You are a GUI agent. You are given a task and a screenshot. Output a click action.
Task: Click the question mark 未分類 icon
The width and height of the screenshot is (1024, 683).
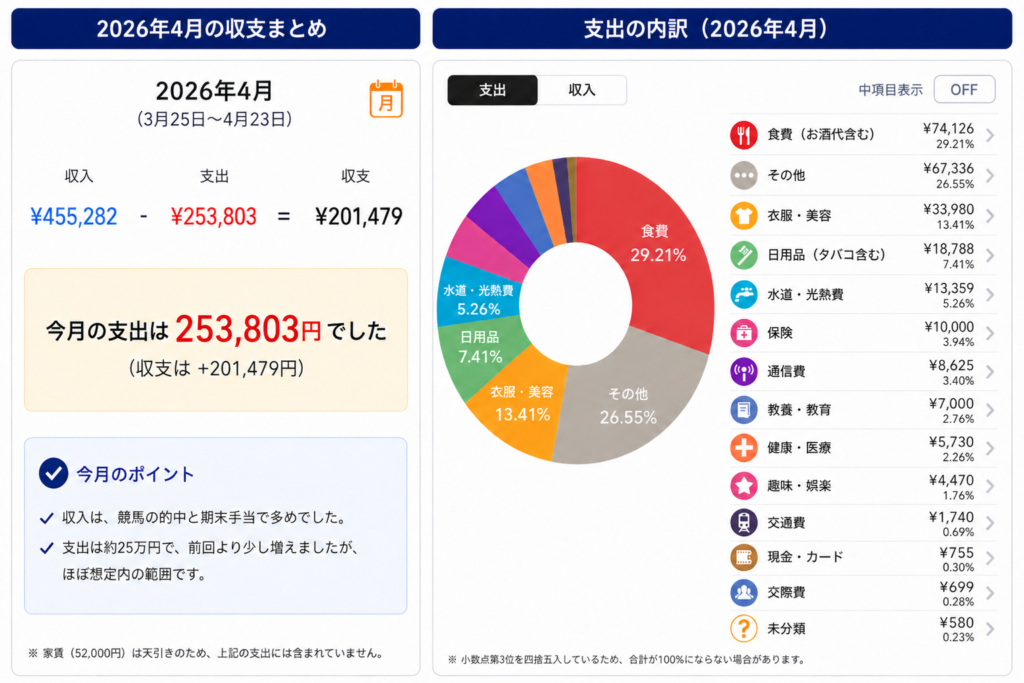(743, 628)
